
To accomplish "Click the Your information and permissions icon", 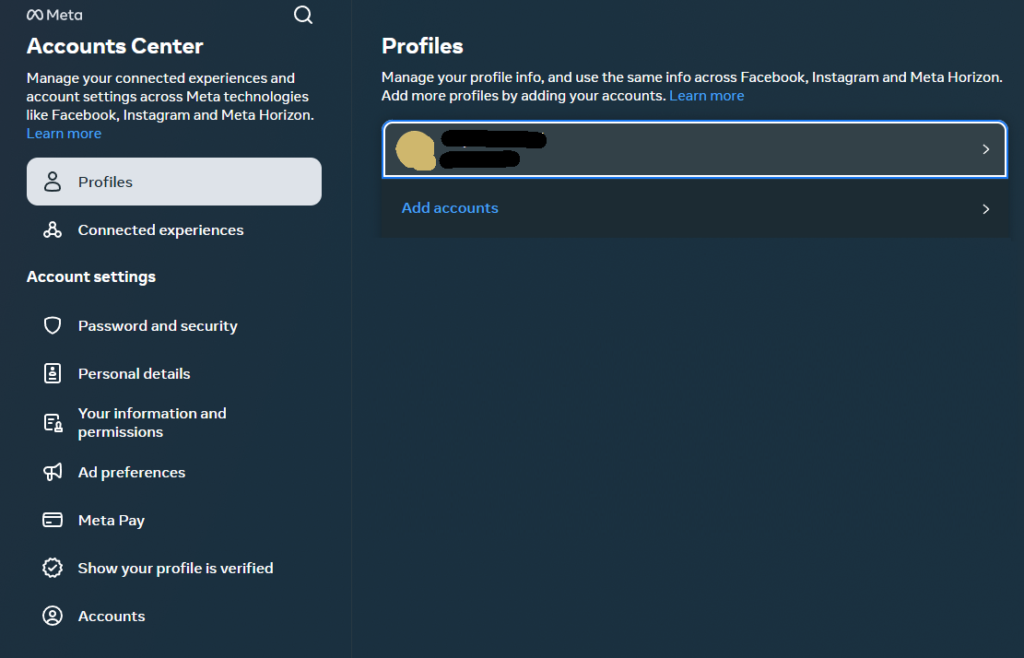I will click(x=53, y=423).
